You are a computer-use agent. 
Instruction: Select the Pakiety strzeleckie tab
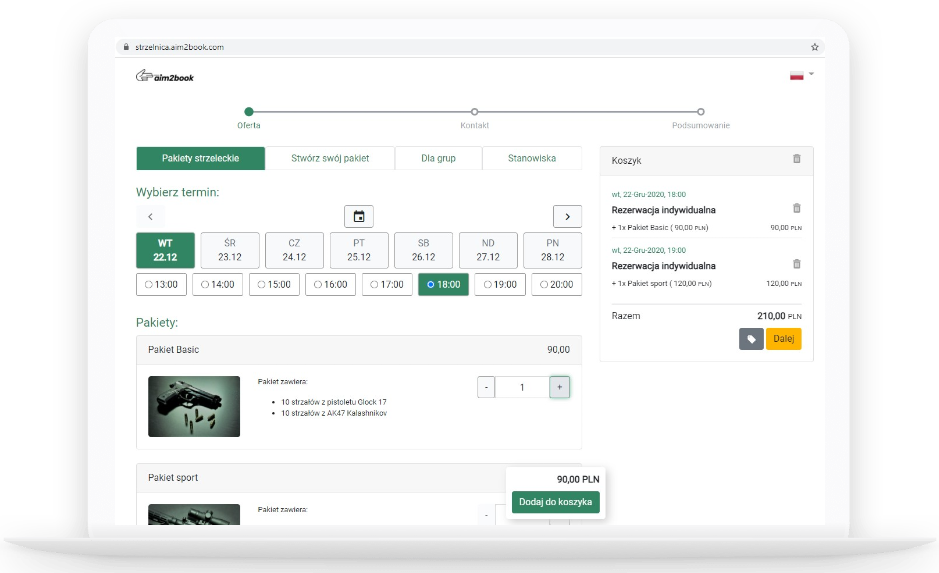(x=201, y=158)
